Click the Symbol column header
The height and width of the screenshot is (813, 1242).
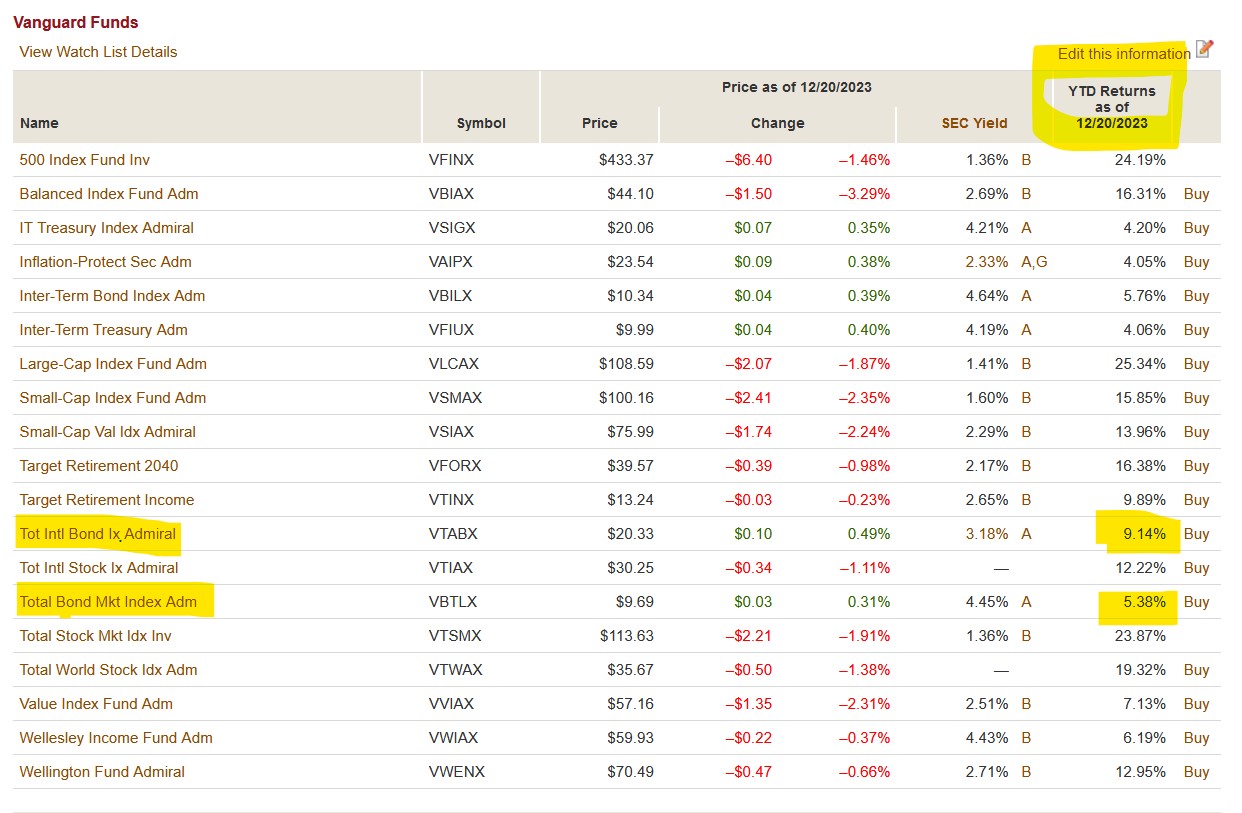tap(481, 124)
